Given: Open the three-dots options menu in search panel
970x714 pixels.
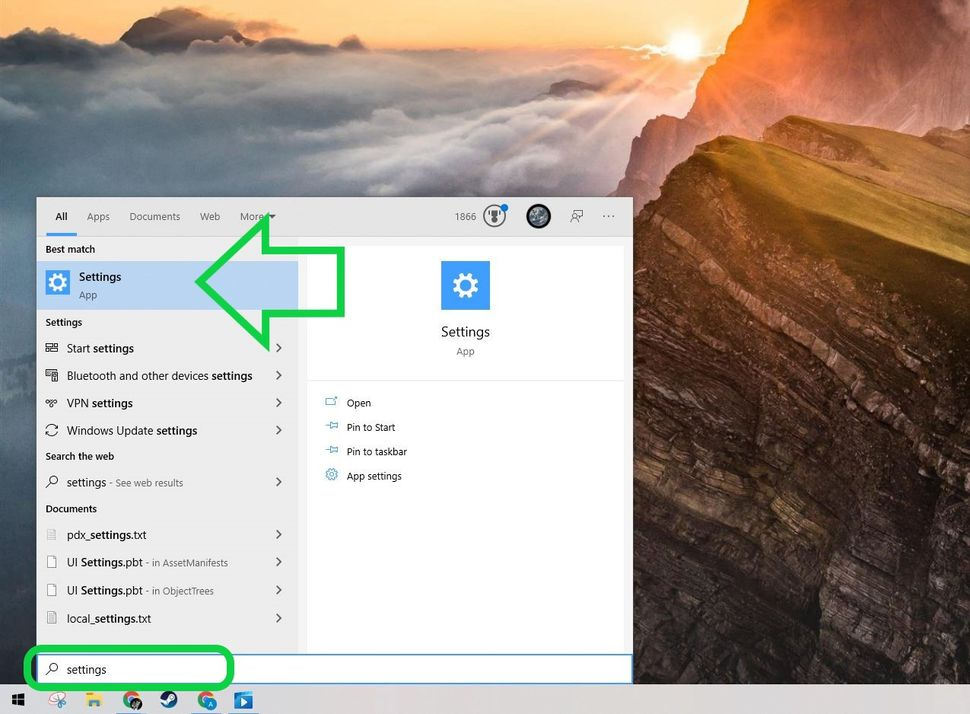Looking at the screenshot, I should pyautogui.click(x=609, y=216).
